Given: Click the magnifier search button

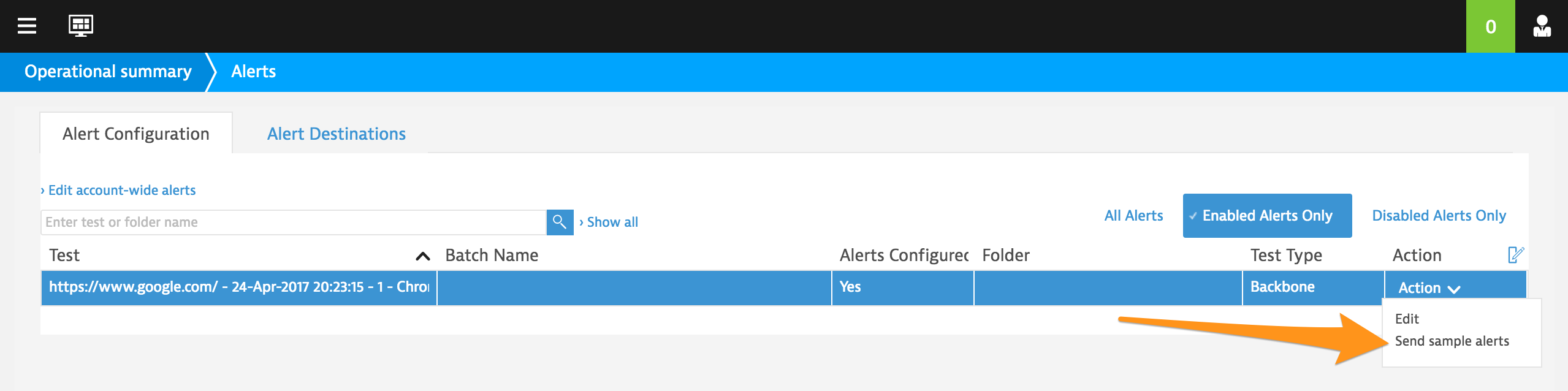Looking at the screenshot, I should pyautogui.click(x=560, y=222).
